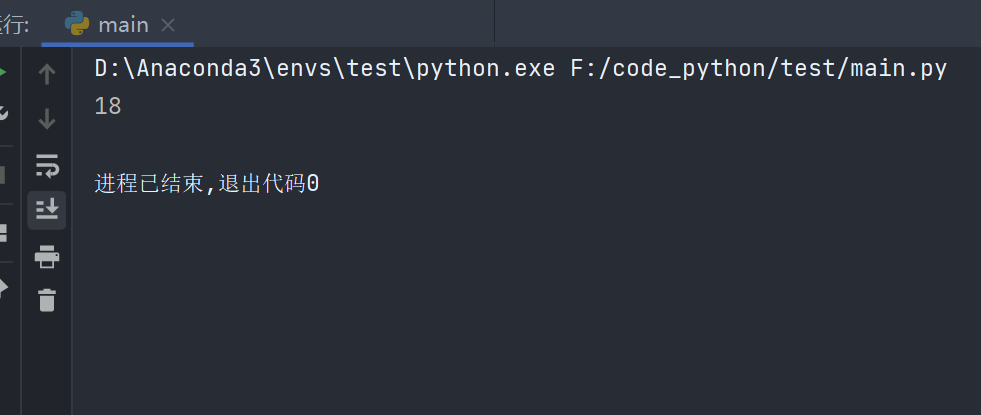Toggle soft-wrap for console output
Image resolution: width=981 pixels, height=415 pixels.
point(47,165)
